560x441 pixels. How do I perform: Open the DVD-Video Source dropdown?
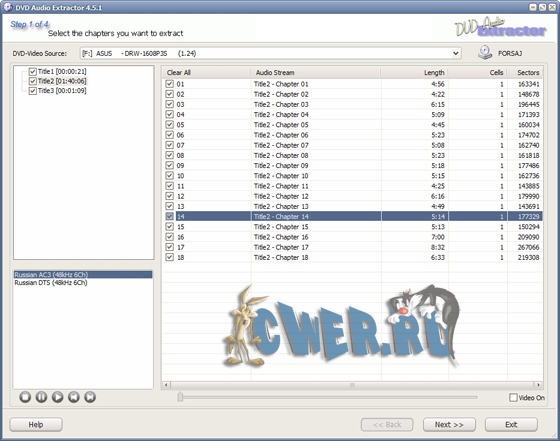pyautogui.click(x=455, y=54)
